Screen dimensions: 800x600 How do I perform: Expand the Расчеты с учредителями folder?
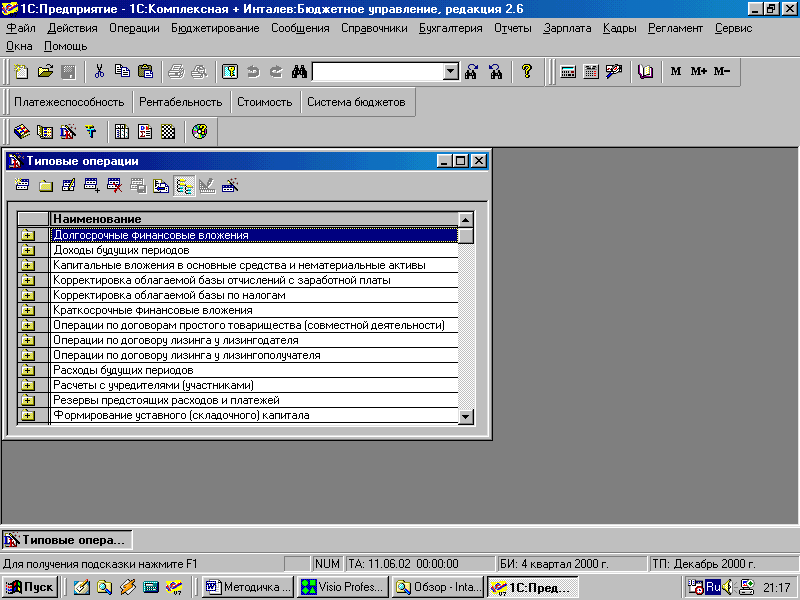[x=28, y=385]
